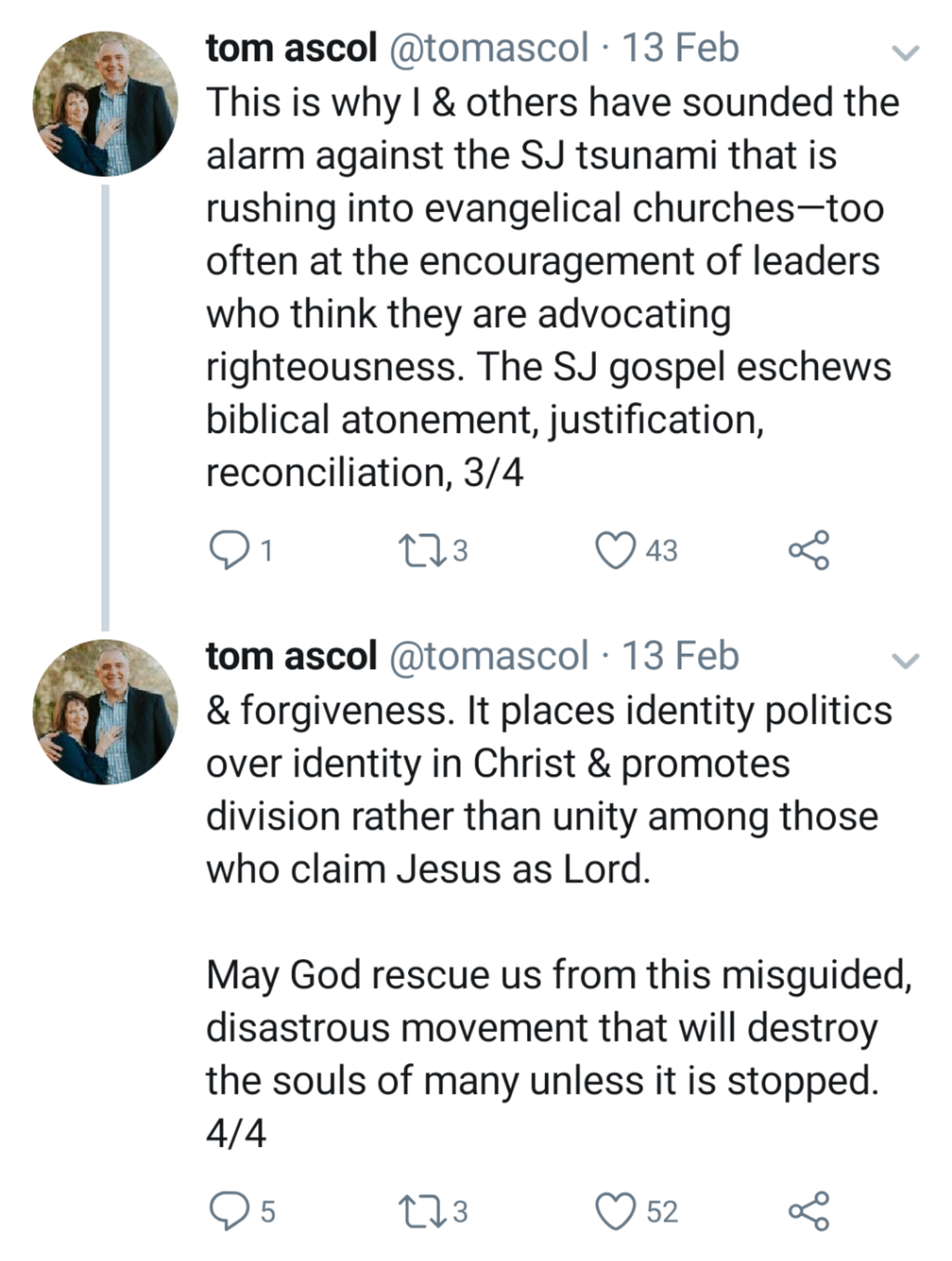
Task: Click the @tomascol handle on second tweet
Action: point(488,656)
